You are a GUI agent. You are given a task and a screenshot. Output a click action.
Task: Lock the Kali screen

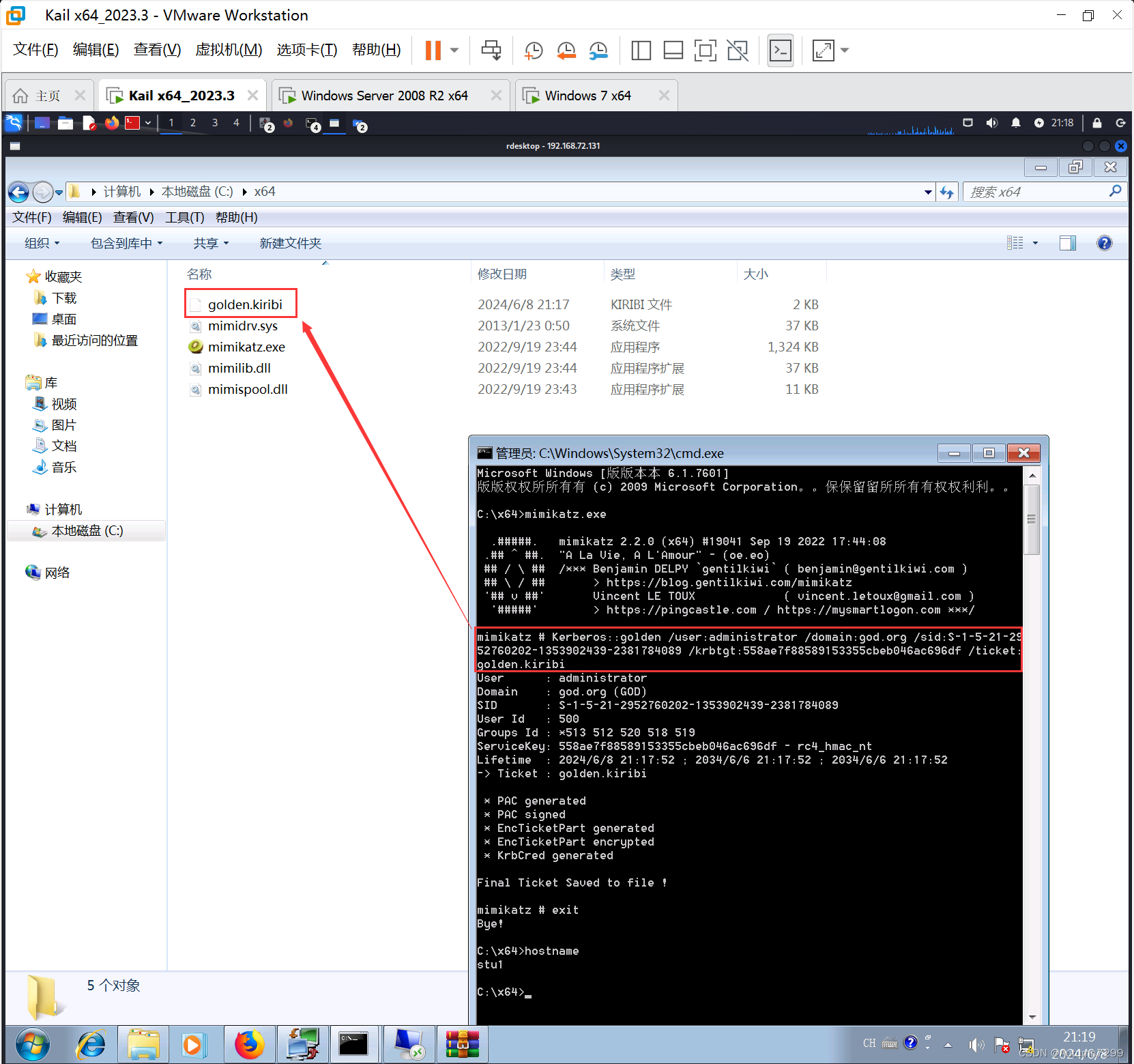(1097, 123)
